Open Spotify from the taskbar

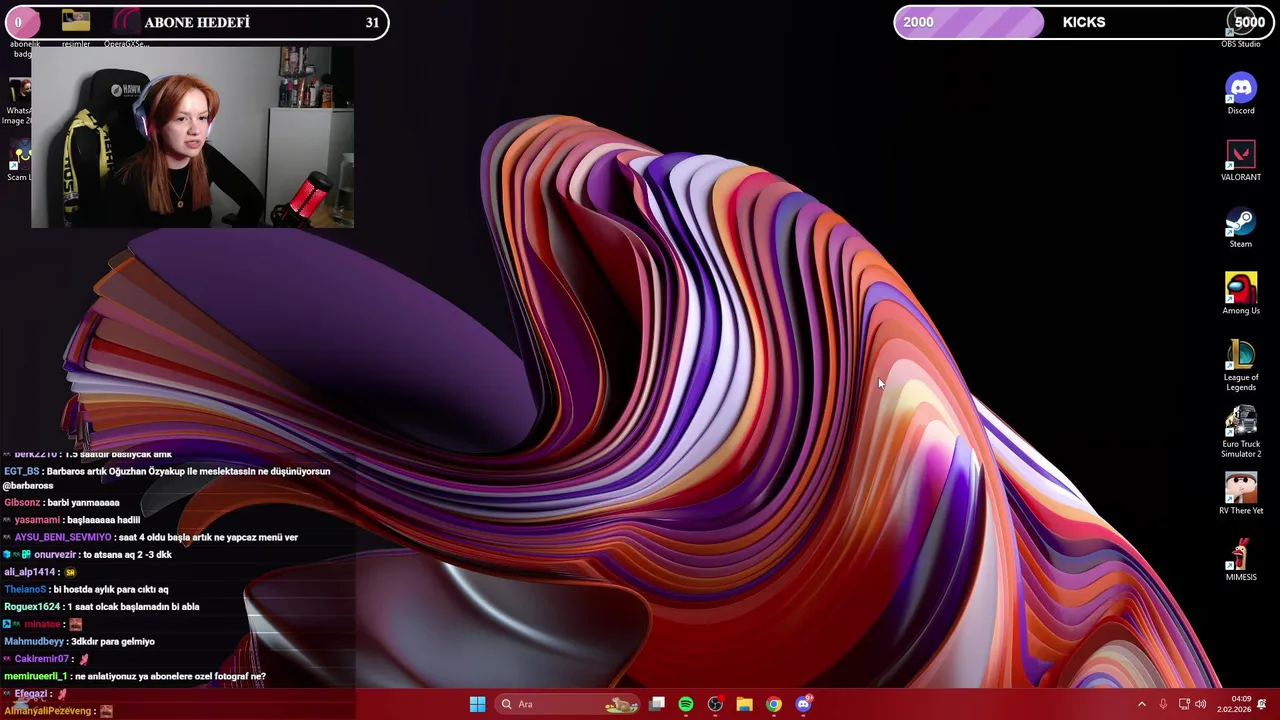coord(686,704)
